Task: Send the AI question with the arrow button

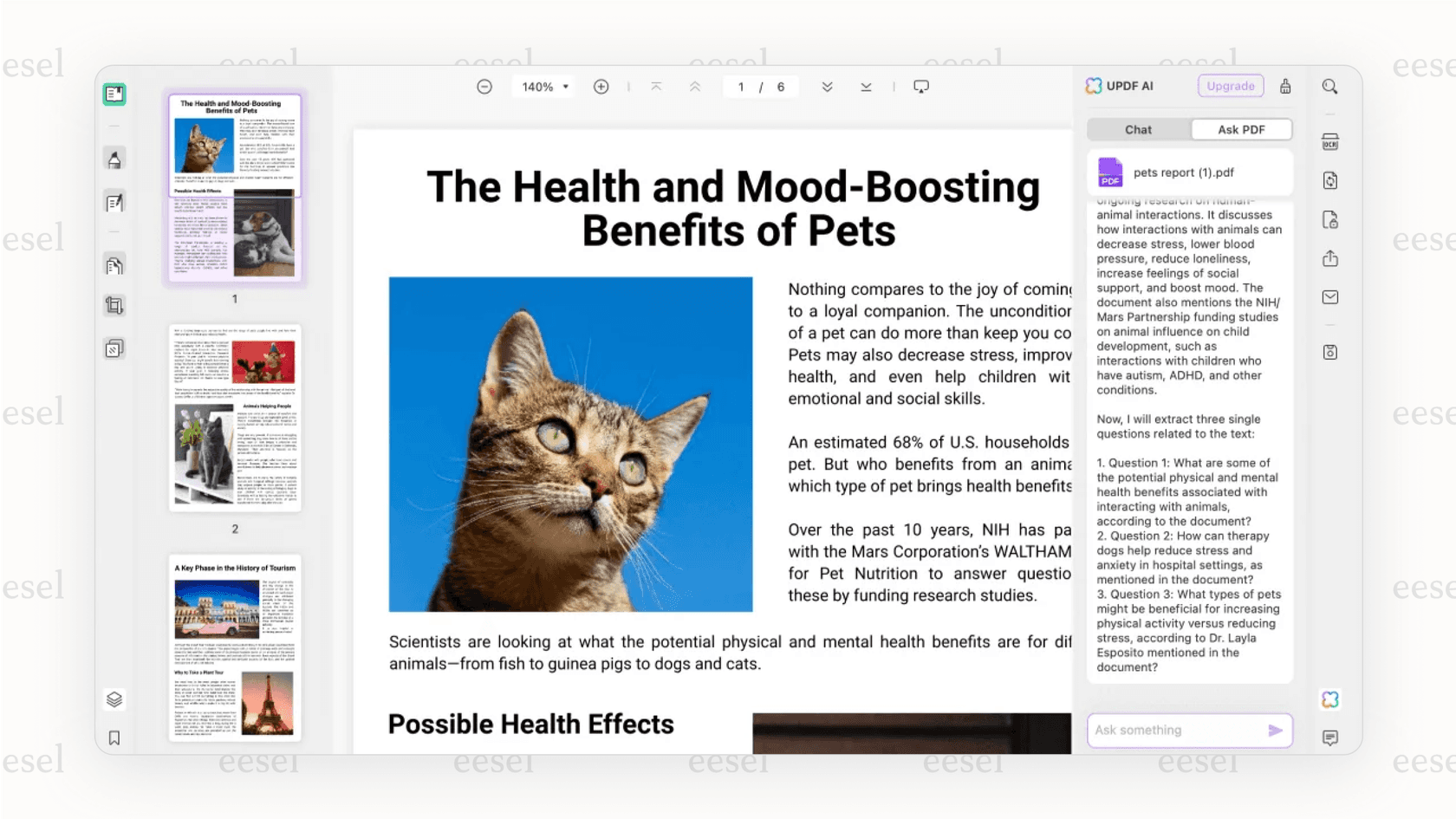Action: pos(1275,731)
